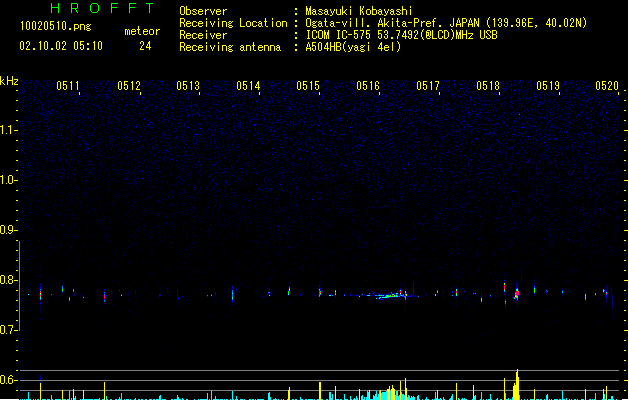Click the Receiving antenna label
Image resolution: width=629 pixels, height=400 pixels.
click(230, 47)
